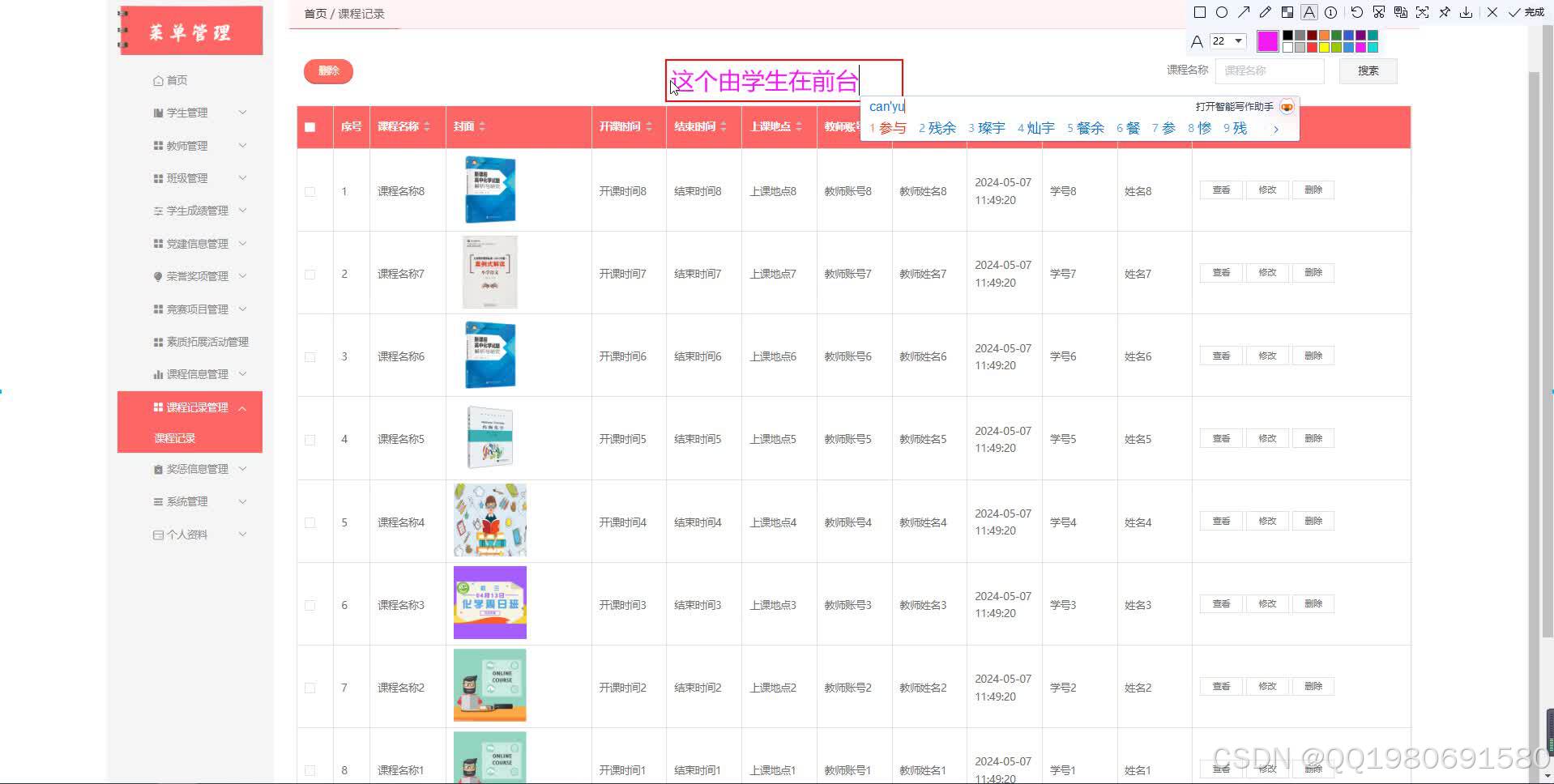Toggle the select-all checkbox in table header
Image resolution: width=1554 pixels, height=784 pixels.
coord(310,126)
